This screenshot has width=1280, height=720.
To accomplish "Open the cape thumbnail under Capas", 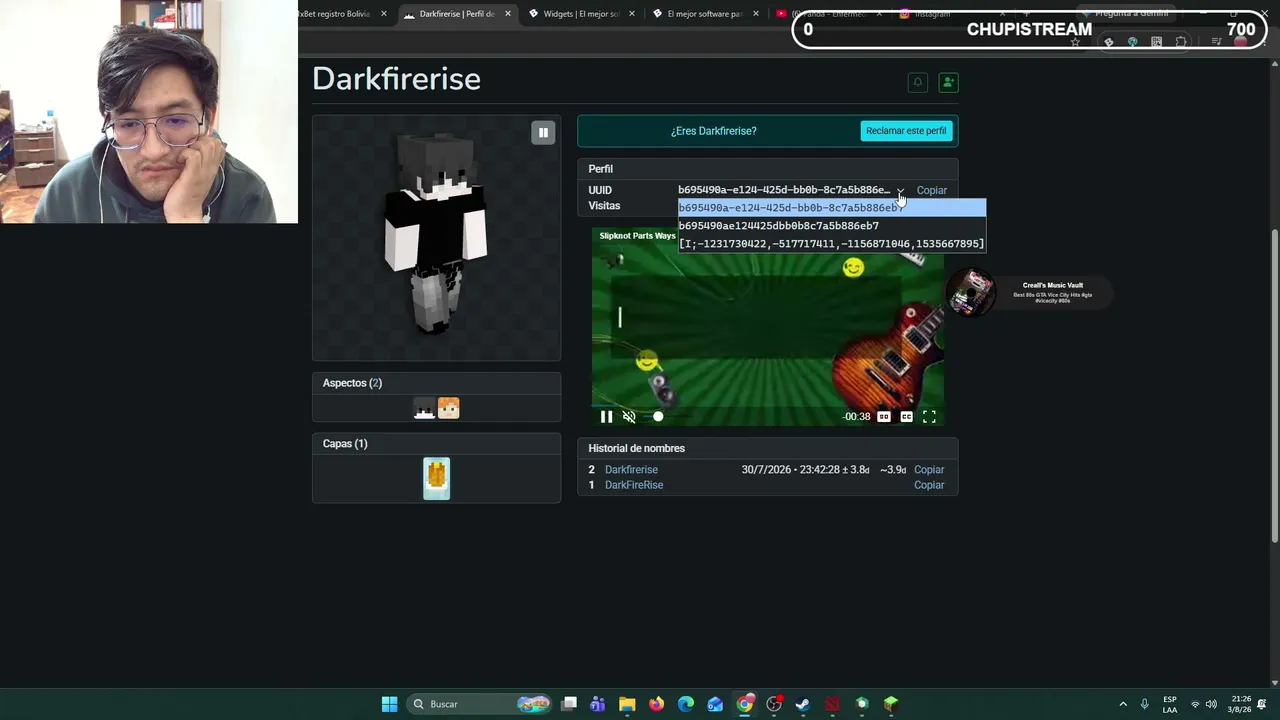I will pyautogui.click(x=437, y=478).
